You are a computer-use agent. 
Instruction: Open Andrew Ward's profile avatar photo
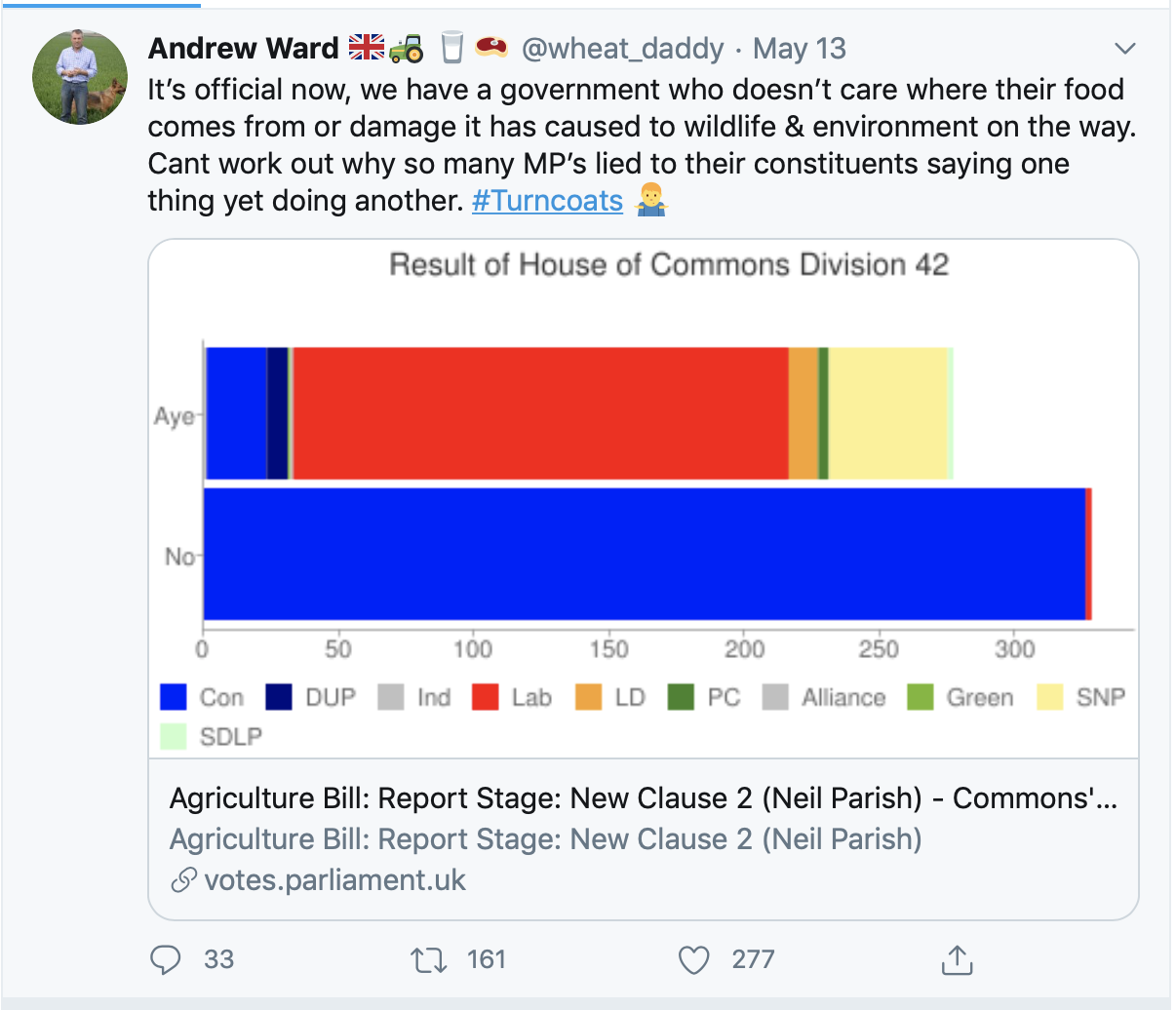point(80,77)
